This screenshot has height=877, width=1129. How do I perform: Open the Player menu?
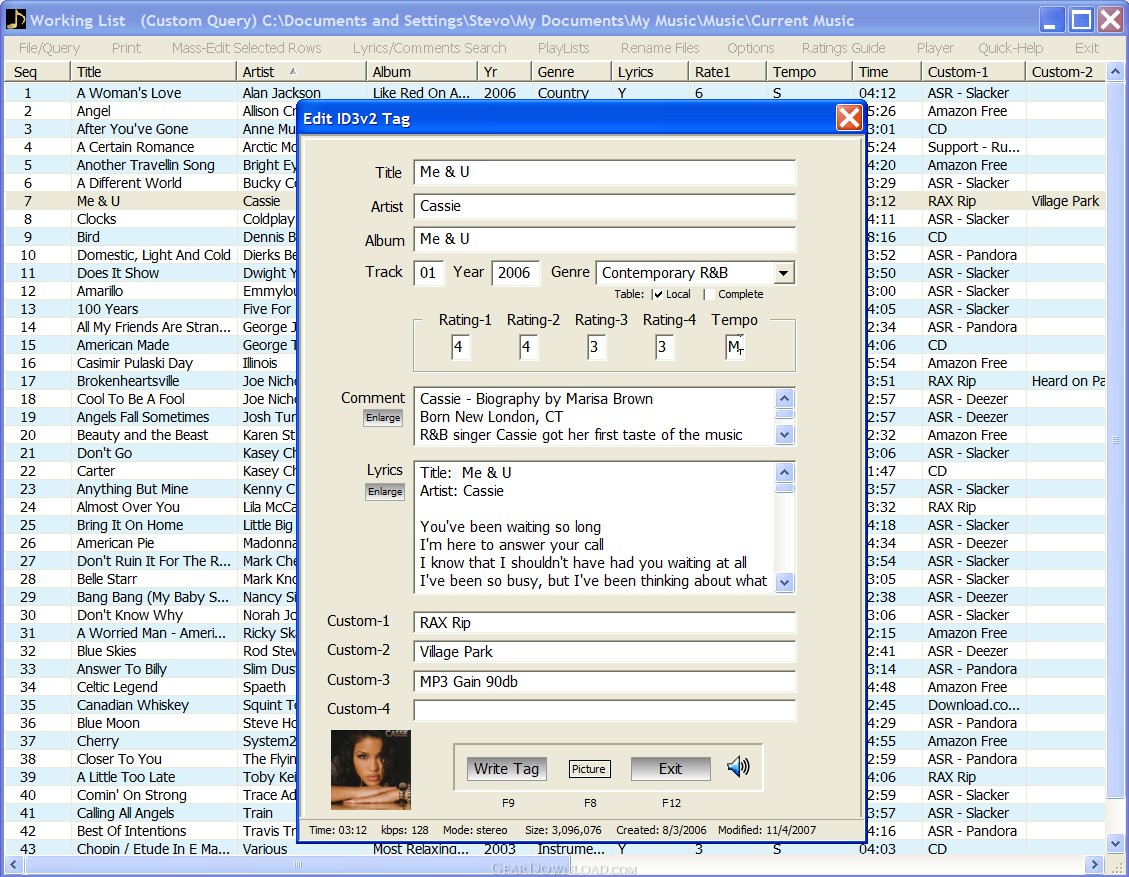point(935,48)
